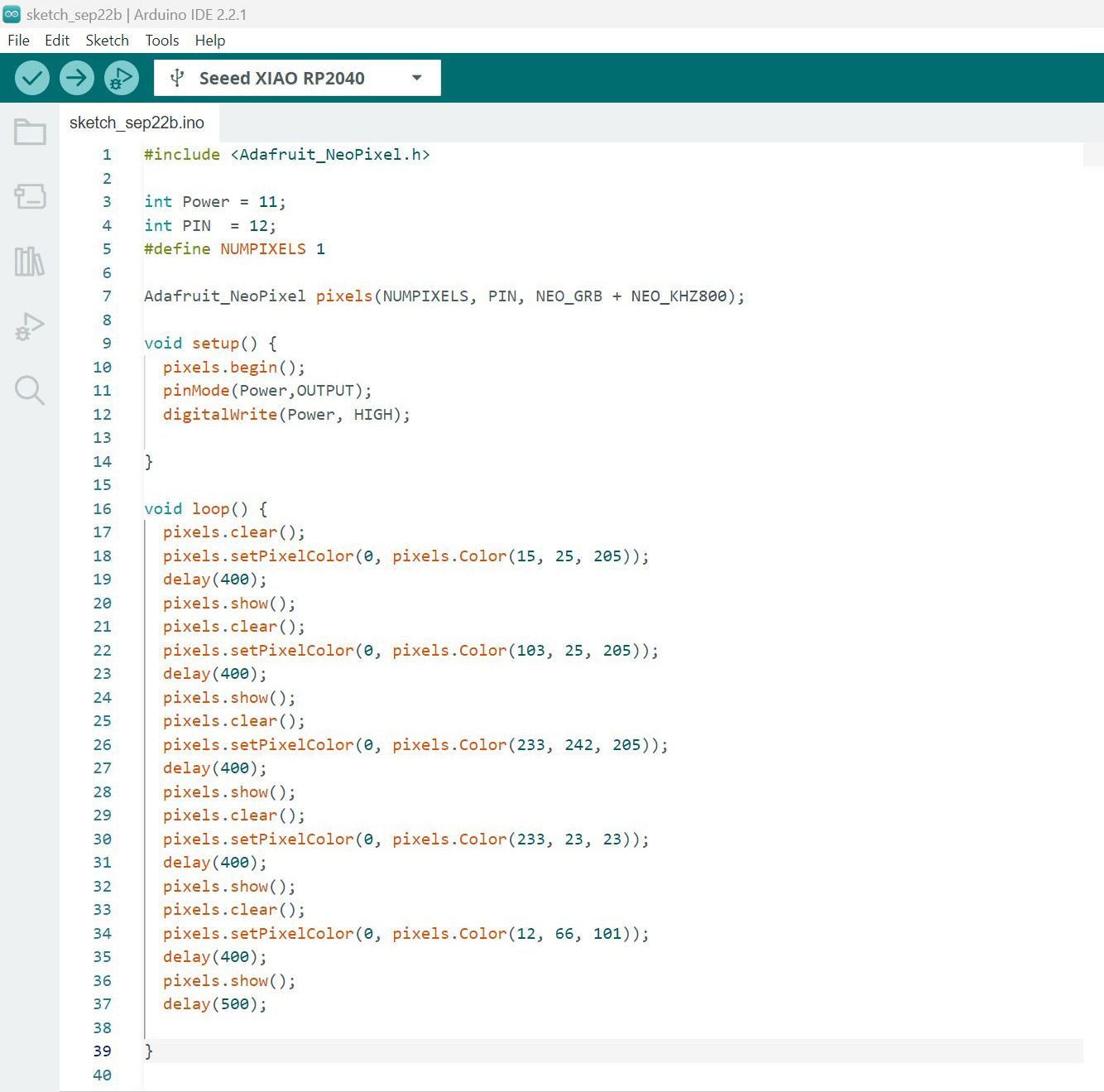This screenshot has height=1092, width=1104.
Task: Click the 'pinMode(Power,OUTPUT);' line
Action: 267,391
